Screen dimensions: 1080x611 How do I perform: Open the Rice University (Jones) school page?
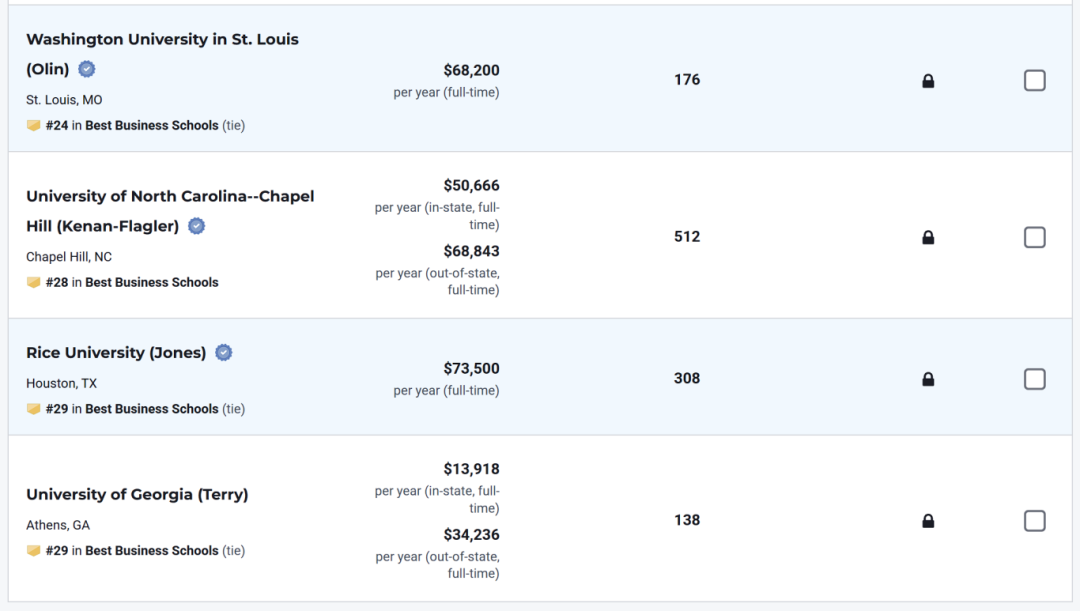tap(116, 353)
